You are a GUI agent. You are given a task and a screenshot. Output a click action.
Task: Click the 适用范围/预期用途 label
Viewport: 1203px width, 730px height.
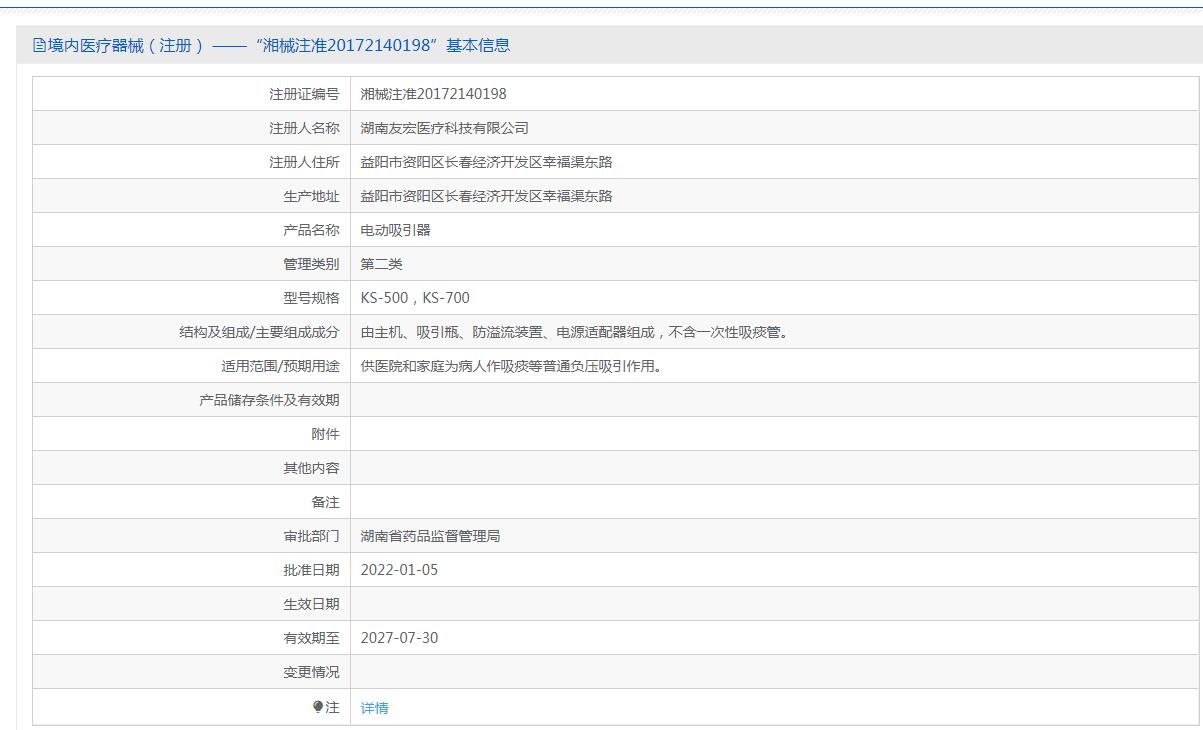pyautogui.click(x=280, y=366)
